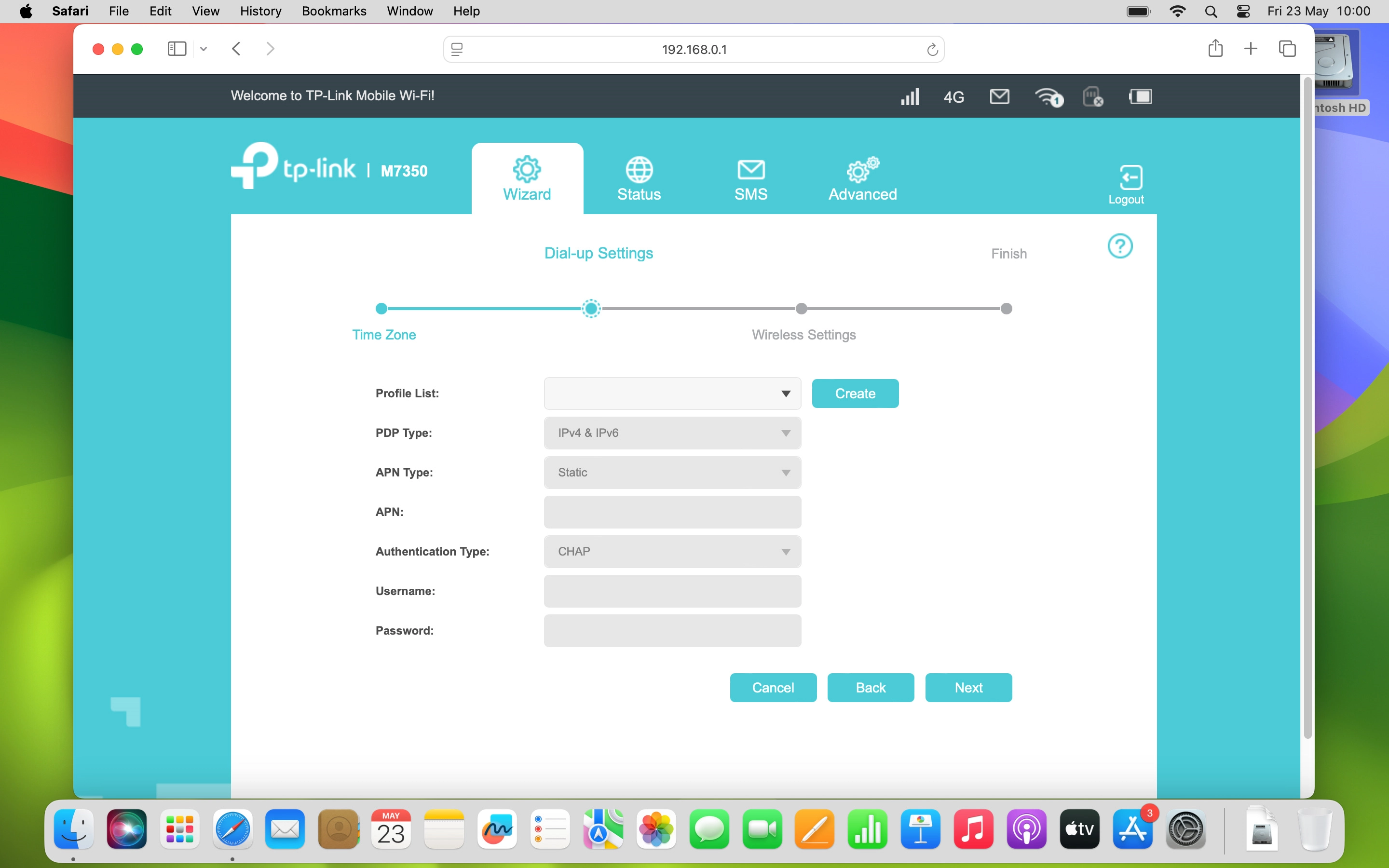Reload the page using the refresh icon
The image size is (1389, 868).
tap(932, 50)
